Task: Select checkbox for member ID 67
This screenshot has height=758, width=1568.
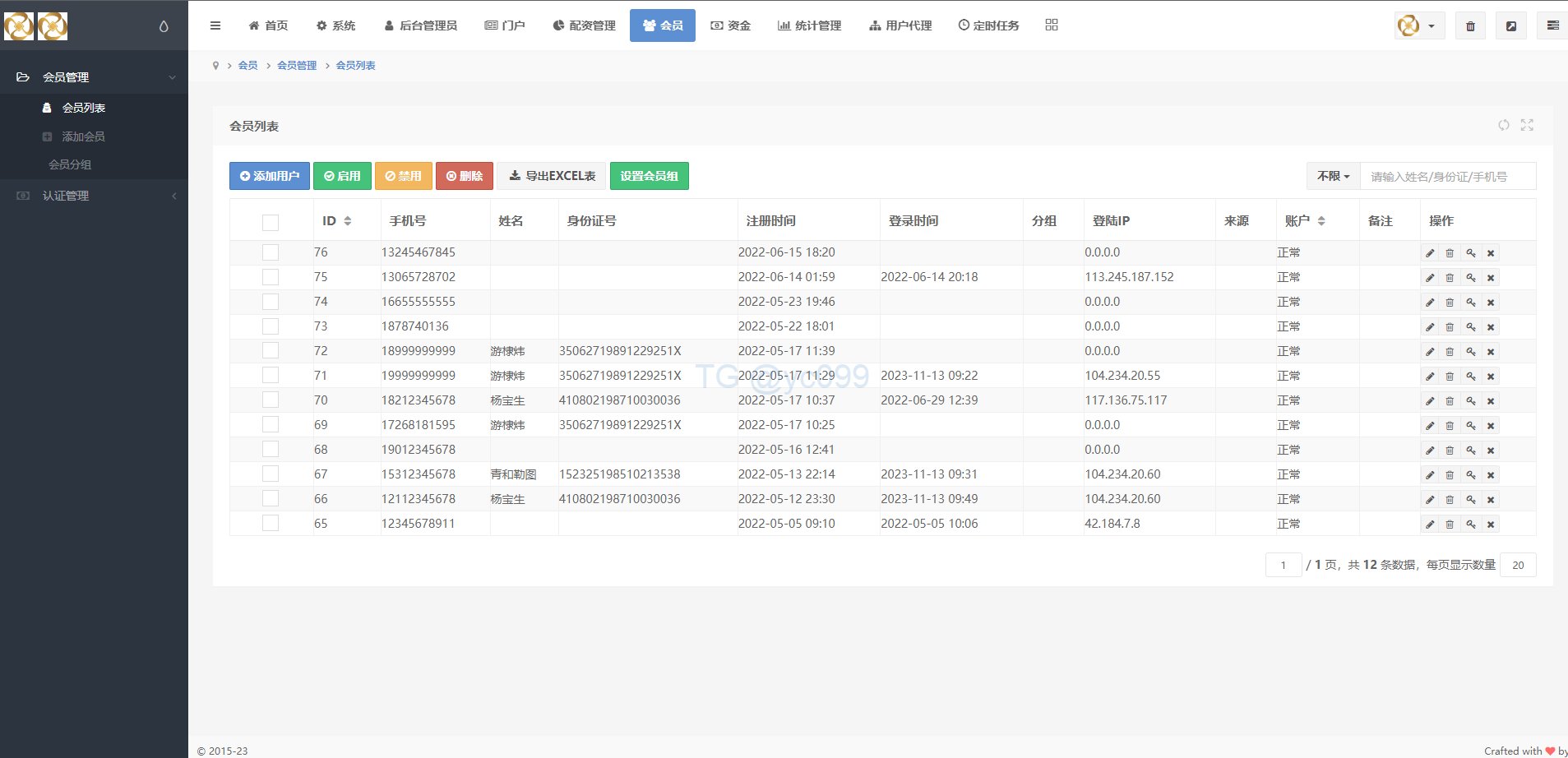Action: 271,474
